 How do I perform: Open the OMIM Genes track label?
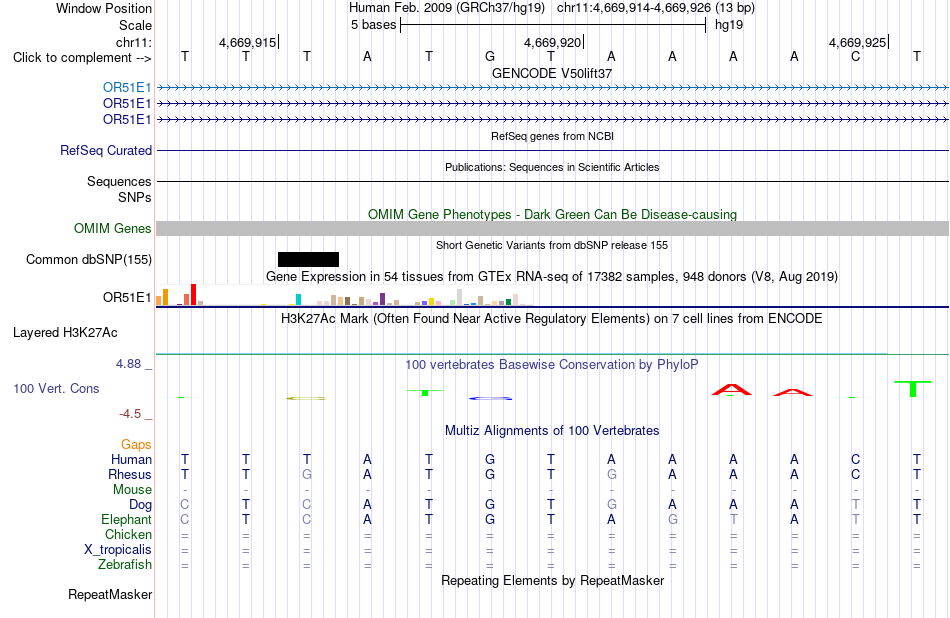tap(113, 228)
